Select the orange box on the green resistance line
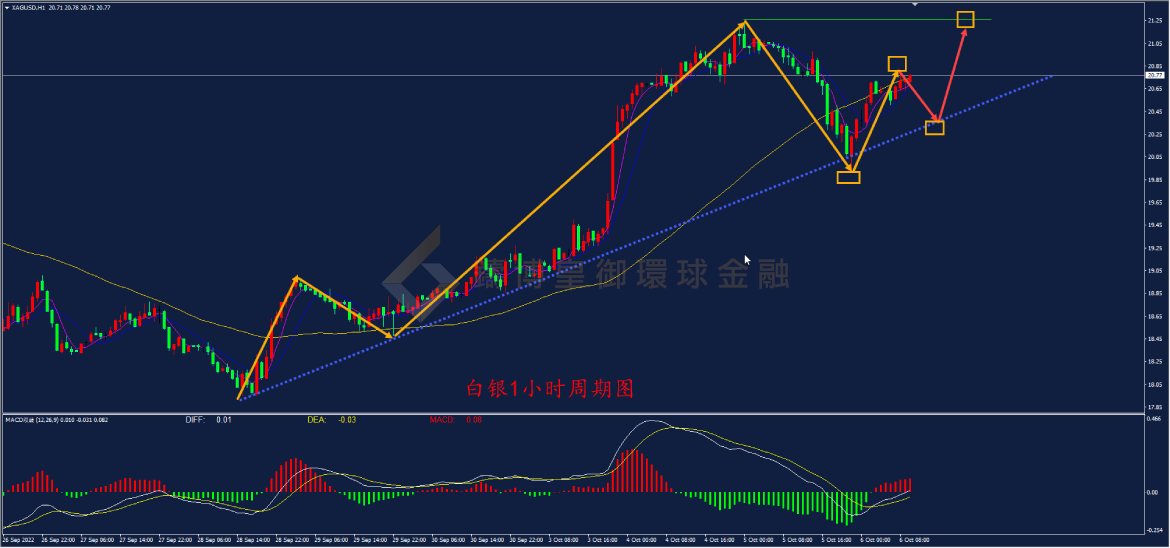Viewport: 1170px width, 548px height. pos(966,19)
